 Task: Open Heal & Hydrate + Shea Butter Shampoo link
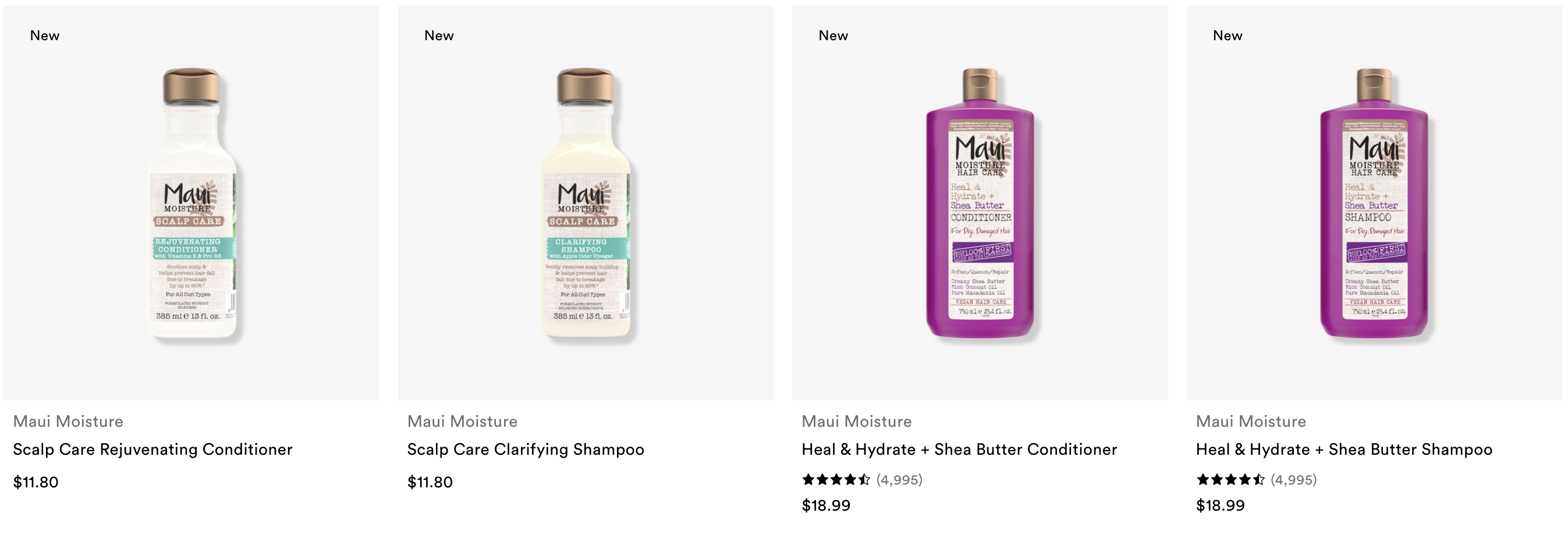pyautogui.click(x=1344, y=450)
